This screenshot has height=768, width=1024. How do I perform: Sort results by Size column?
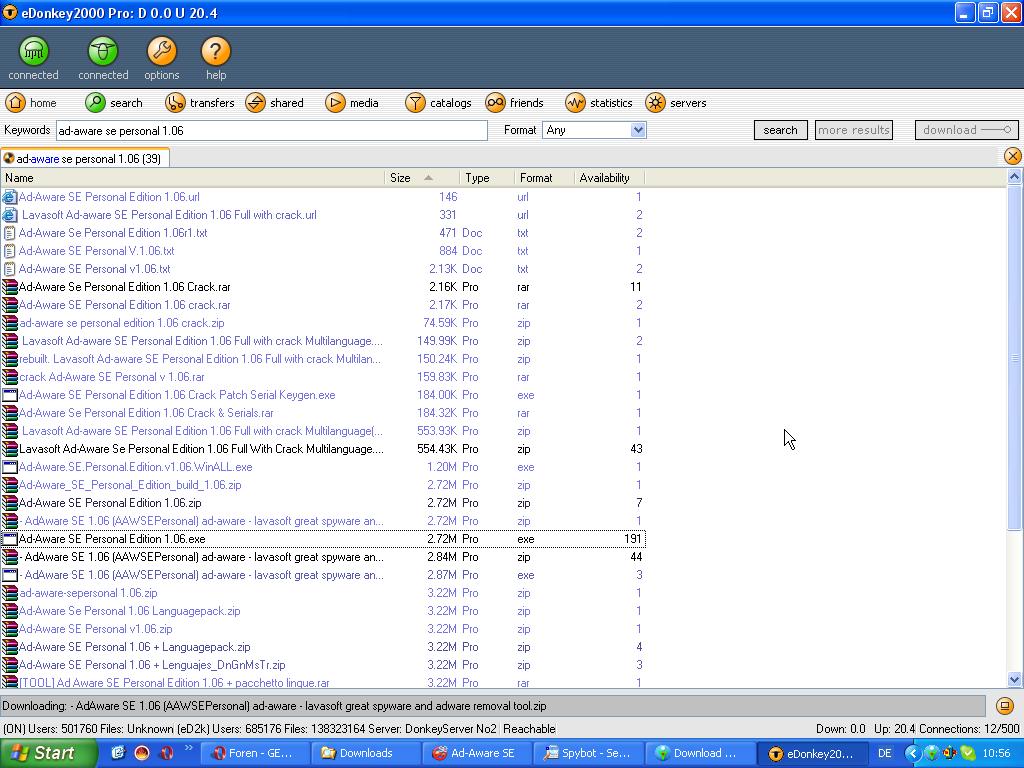423,178
